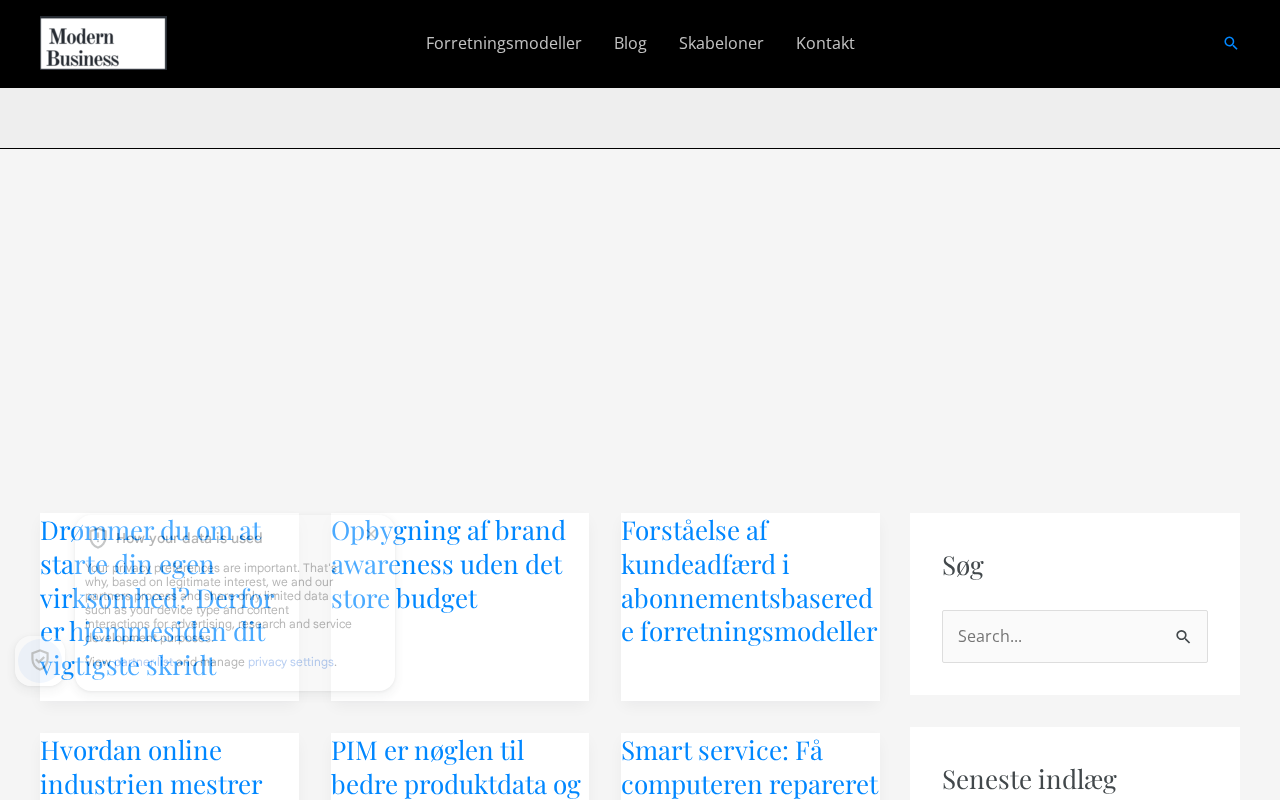The width and height of the screenshot is (1280, 800).
Task: Open article 'Hvordan online industrien mestrer'
Action: click(x=151, y=767)
